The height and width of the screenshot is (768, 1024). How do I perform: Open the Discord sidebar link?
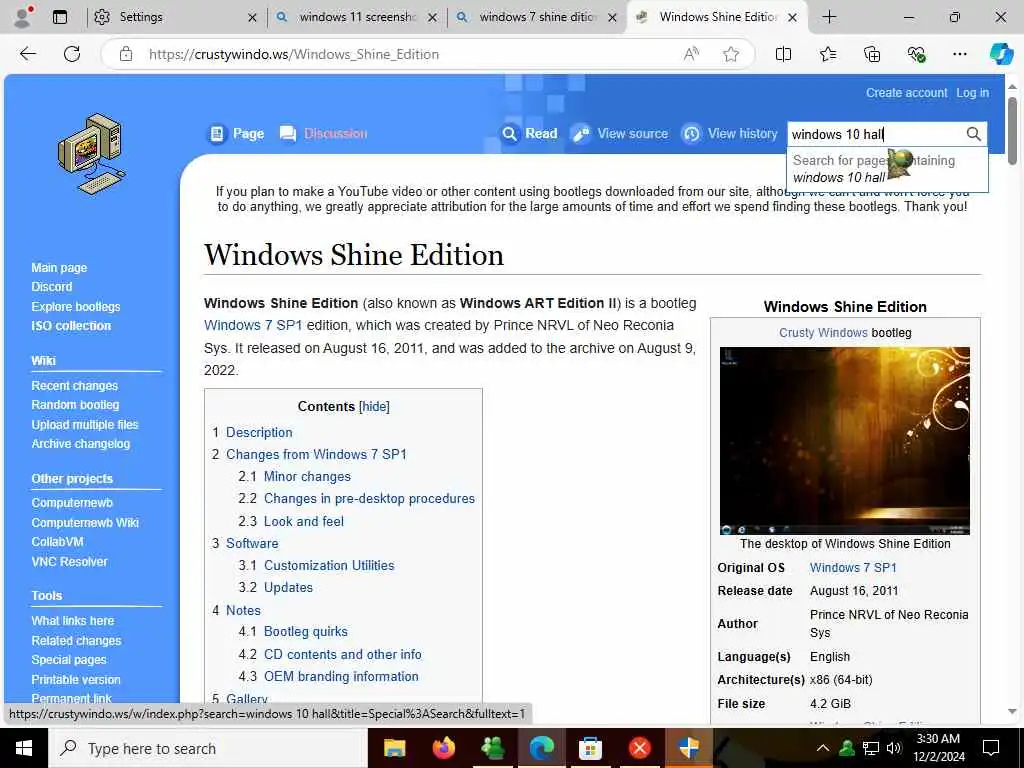(x=52, y=287)
